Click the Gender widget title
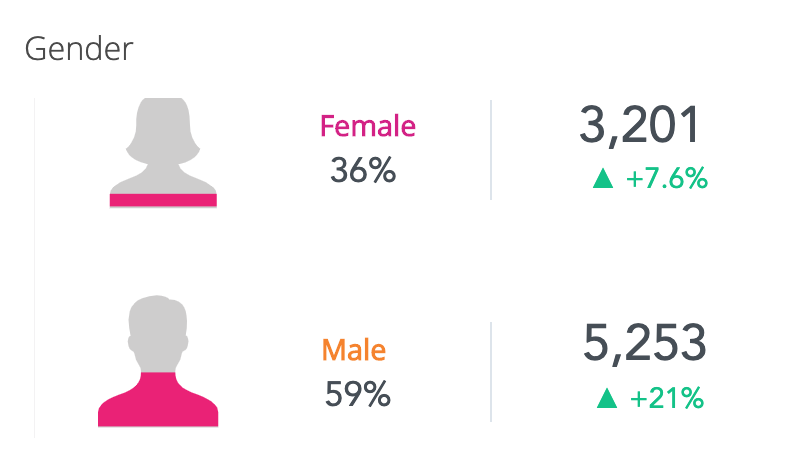800x452 pixels. point(79,49)
